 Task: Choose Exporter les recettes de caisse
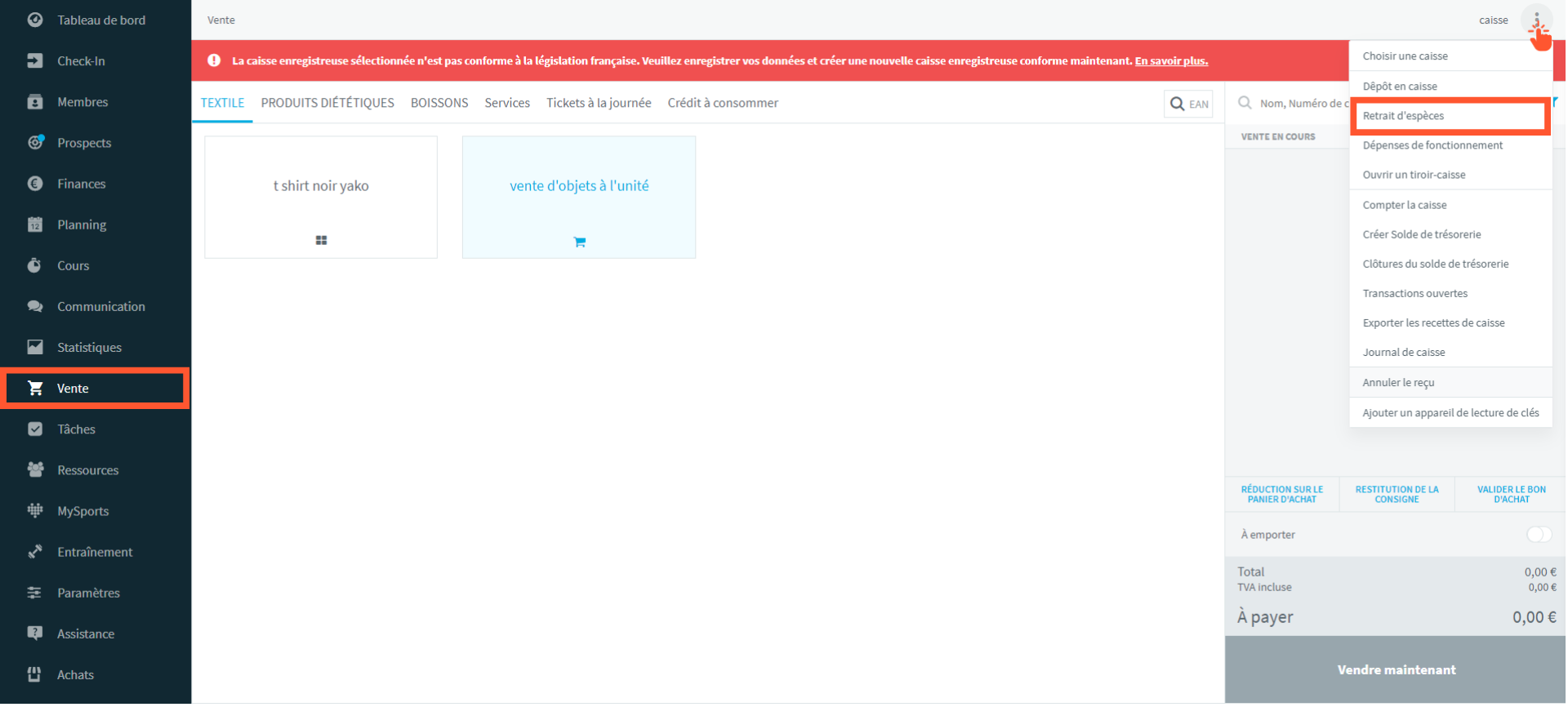[1450, 322]
